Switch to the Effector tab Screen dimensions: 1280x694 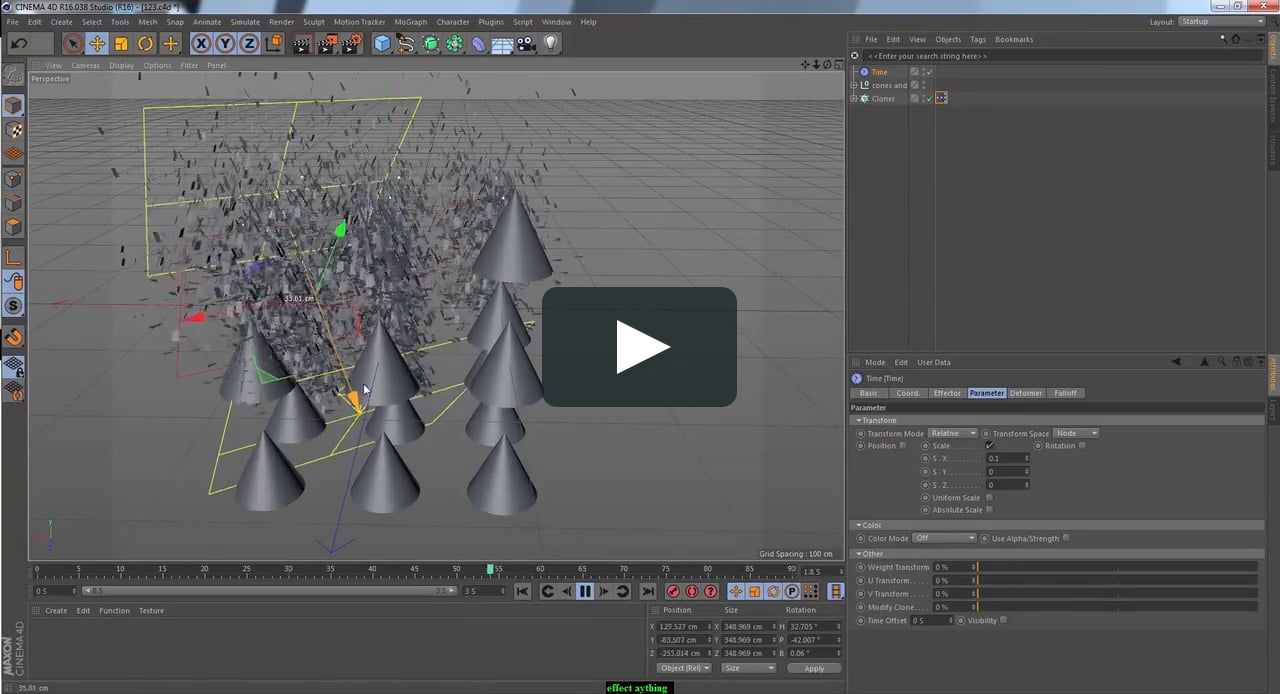coord(946,393)
